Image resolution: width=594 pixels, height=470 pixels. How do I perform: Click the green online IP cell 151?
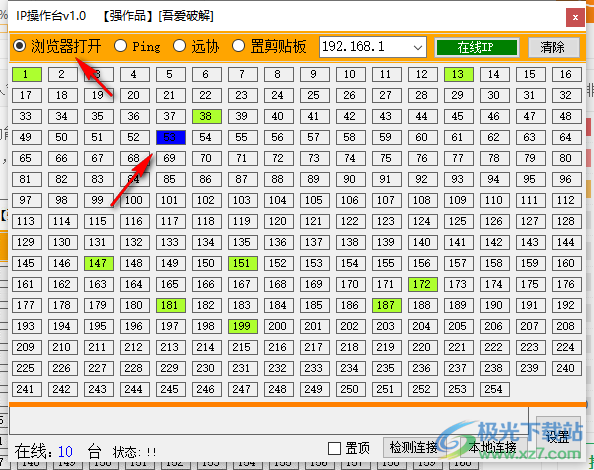[x=242, y=263]
